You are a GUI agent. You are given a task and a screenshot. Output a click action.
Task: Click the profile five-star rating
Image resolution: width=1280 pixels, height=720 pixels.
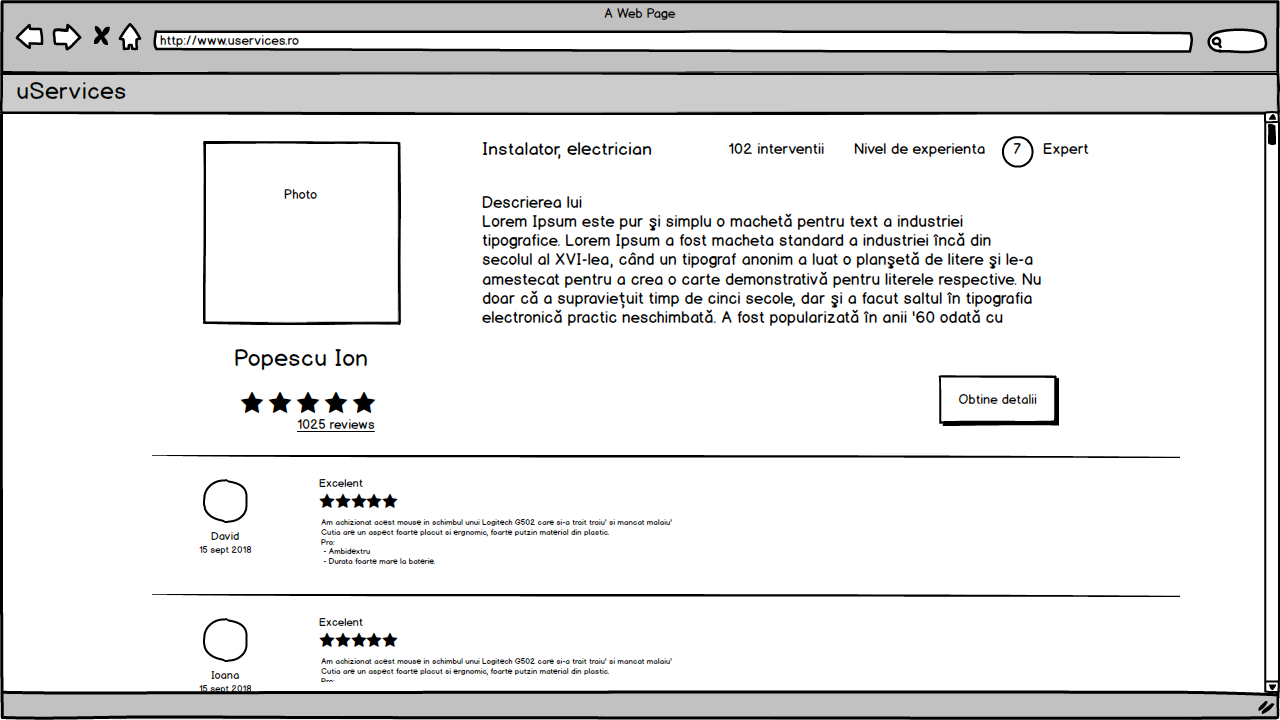click(x=308, y=403)
